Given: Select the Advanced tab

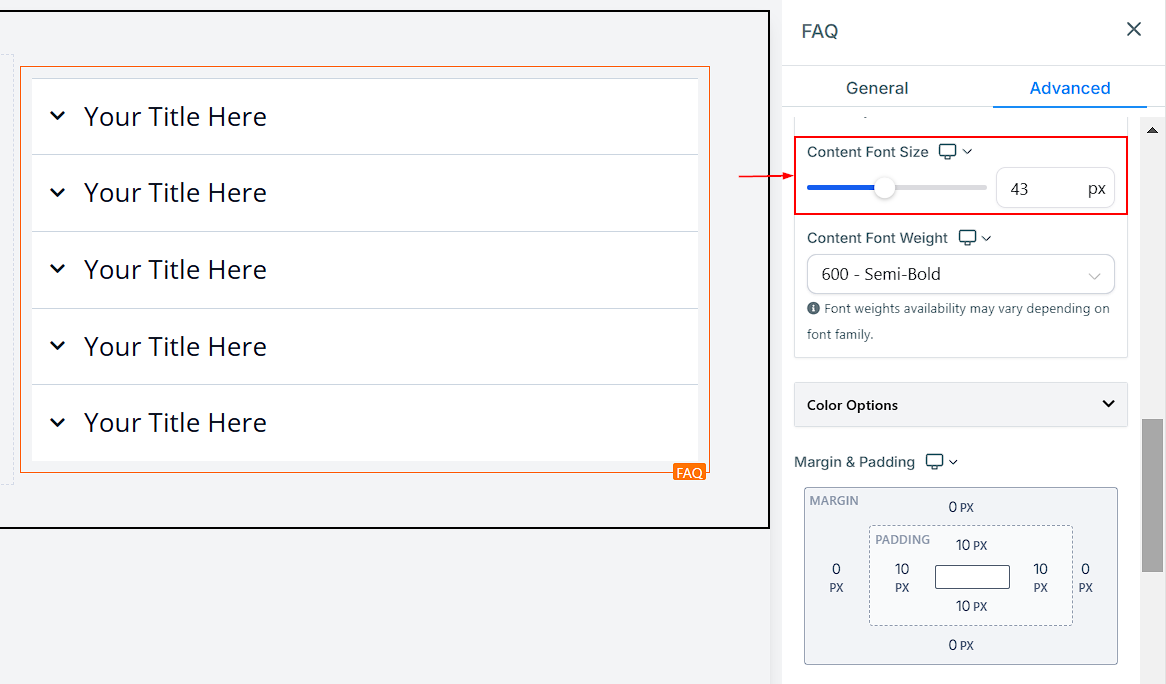Looking at the screenshot, I should click(x=1069, y=88).
